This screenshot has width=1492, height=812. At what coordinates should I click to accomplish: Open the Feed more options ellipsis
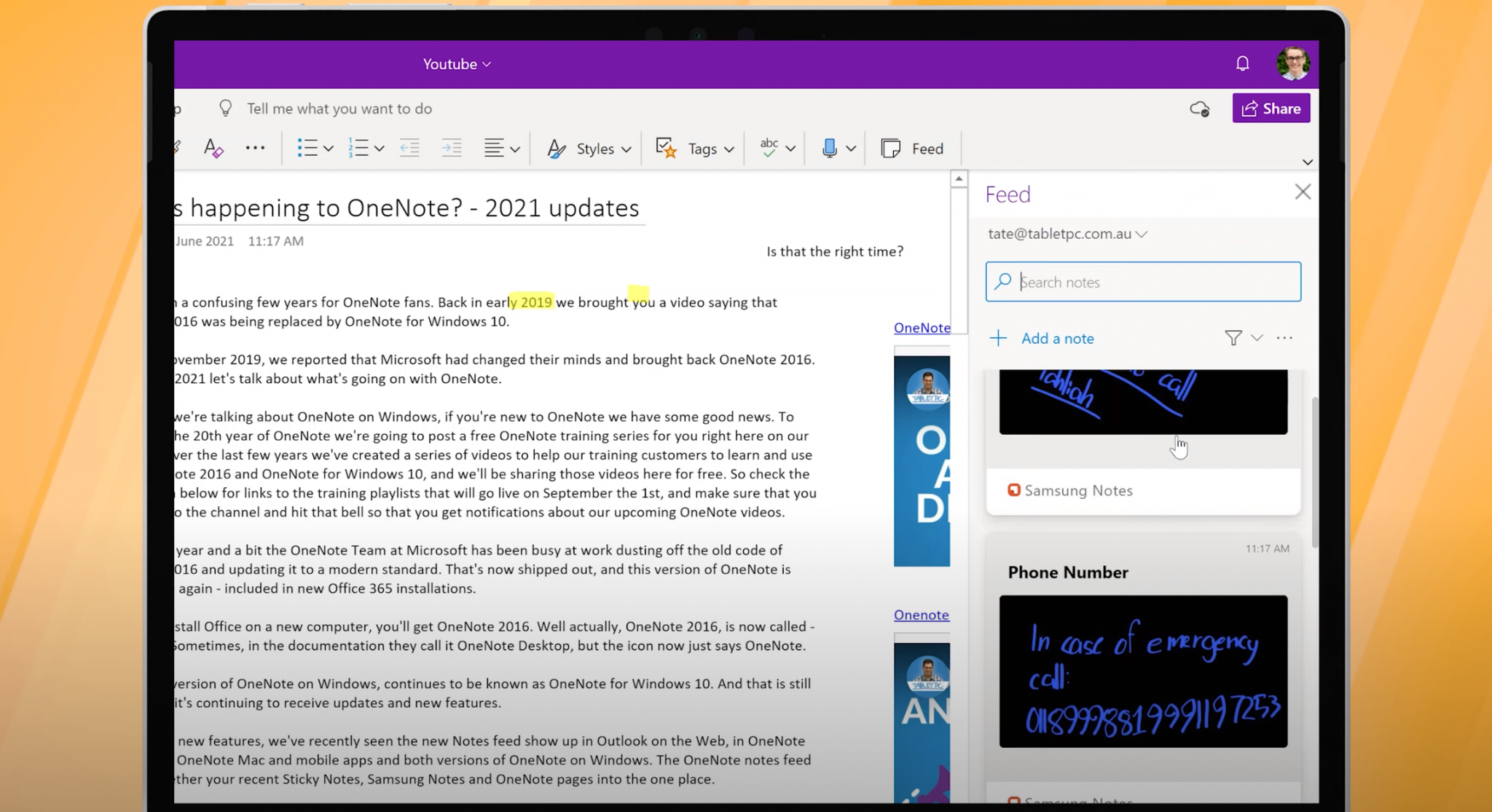click(x=1284, y=338)
